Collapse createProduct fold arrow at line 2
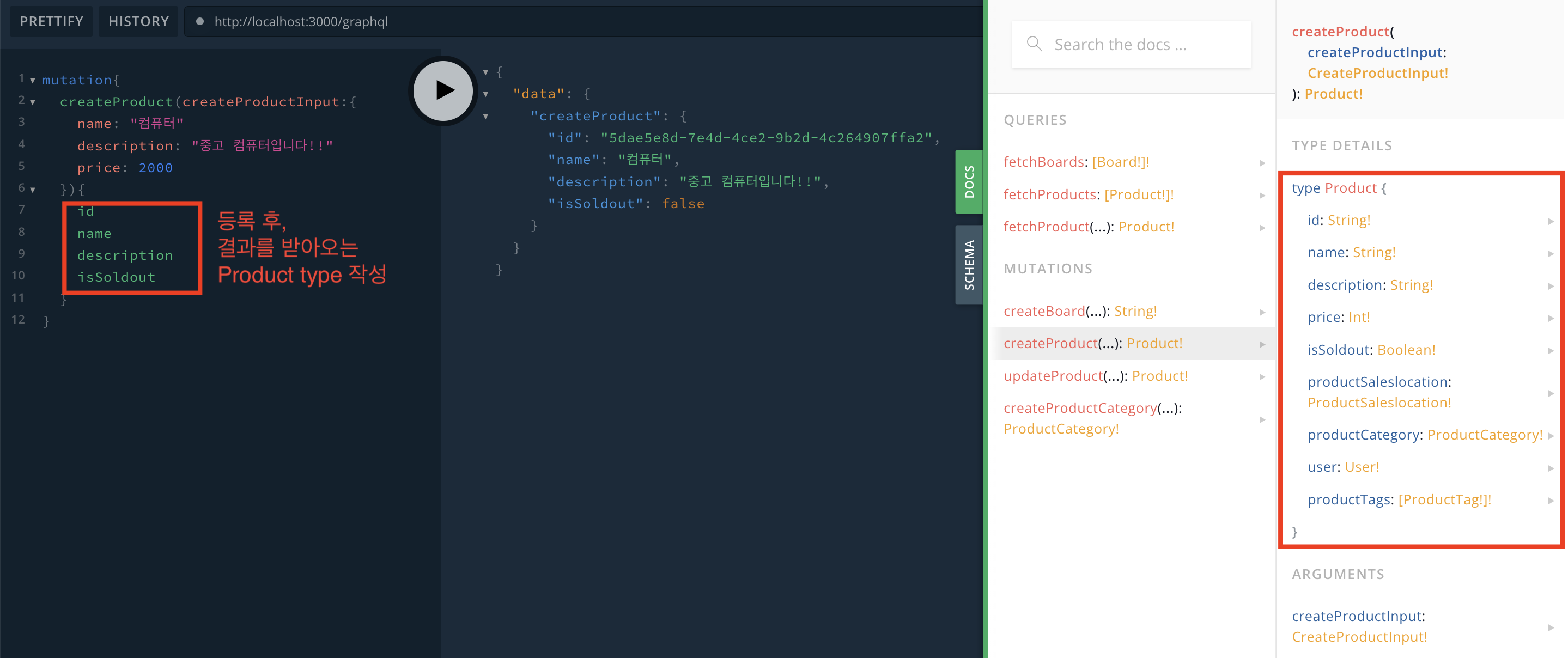Image resolution: width=1568 pixels, height=658 pixels. pyautogui.click(x=33, y=102)
